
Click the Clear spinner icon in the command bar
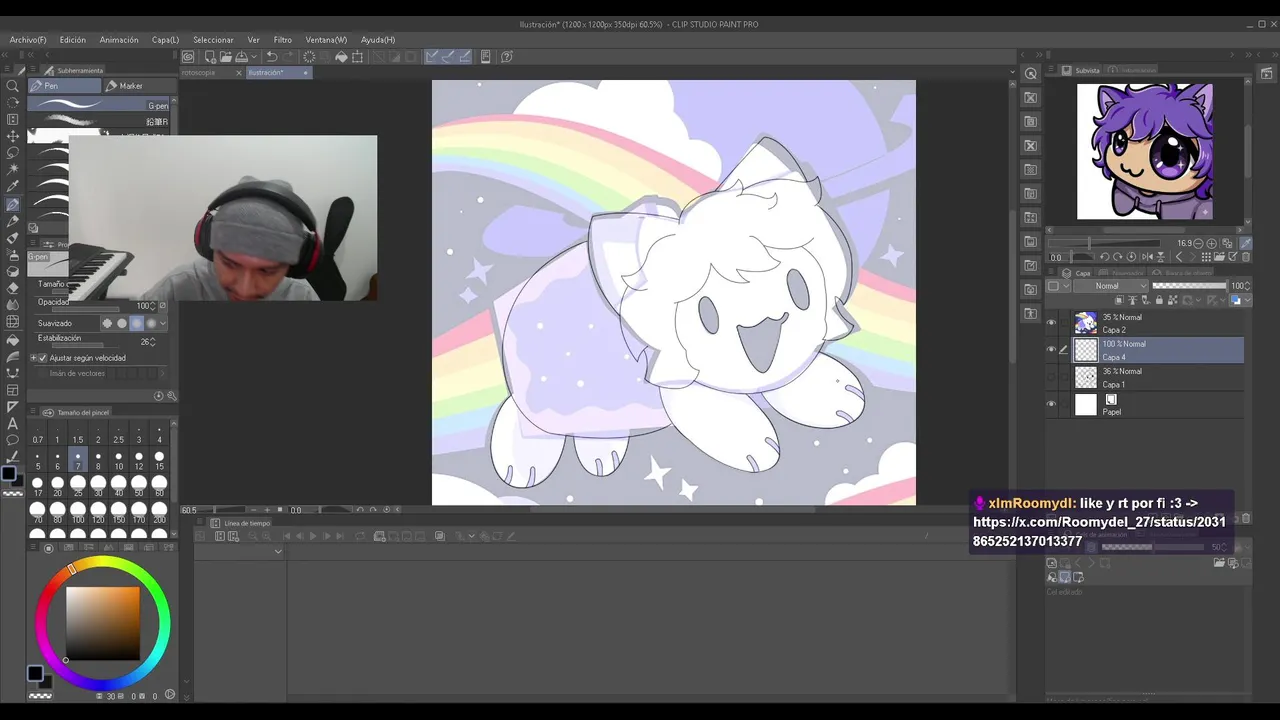309,57
